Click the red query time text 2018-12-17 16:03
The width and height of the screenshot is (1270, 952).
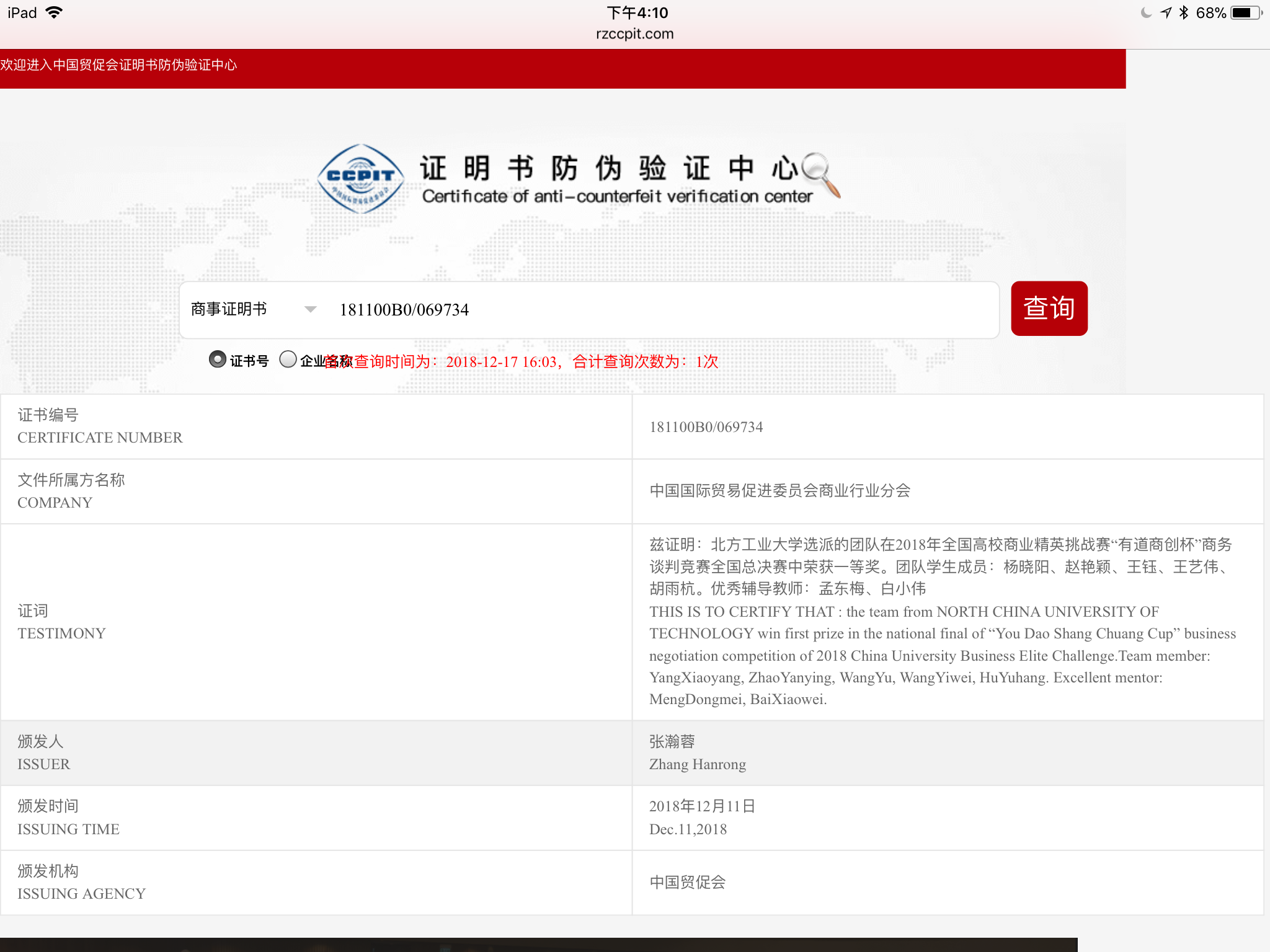(501, 362)
